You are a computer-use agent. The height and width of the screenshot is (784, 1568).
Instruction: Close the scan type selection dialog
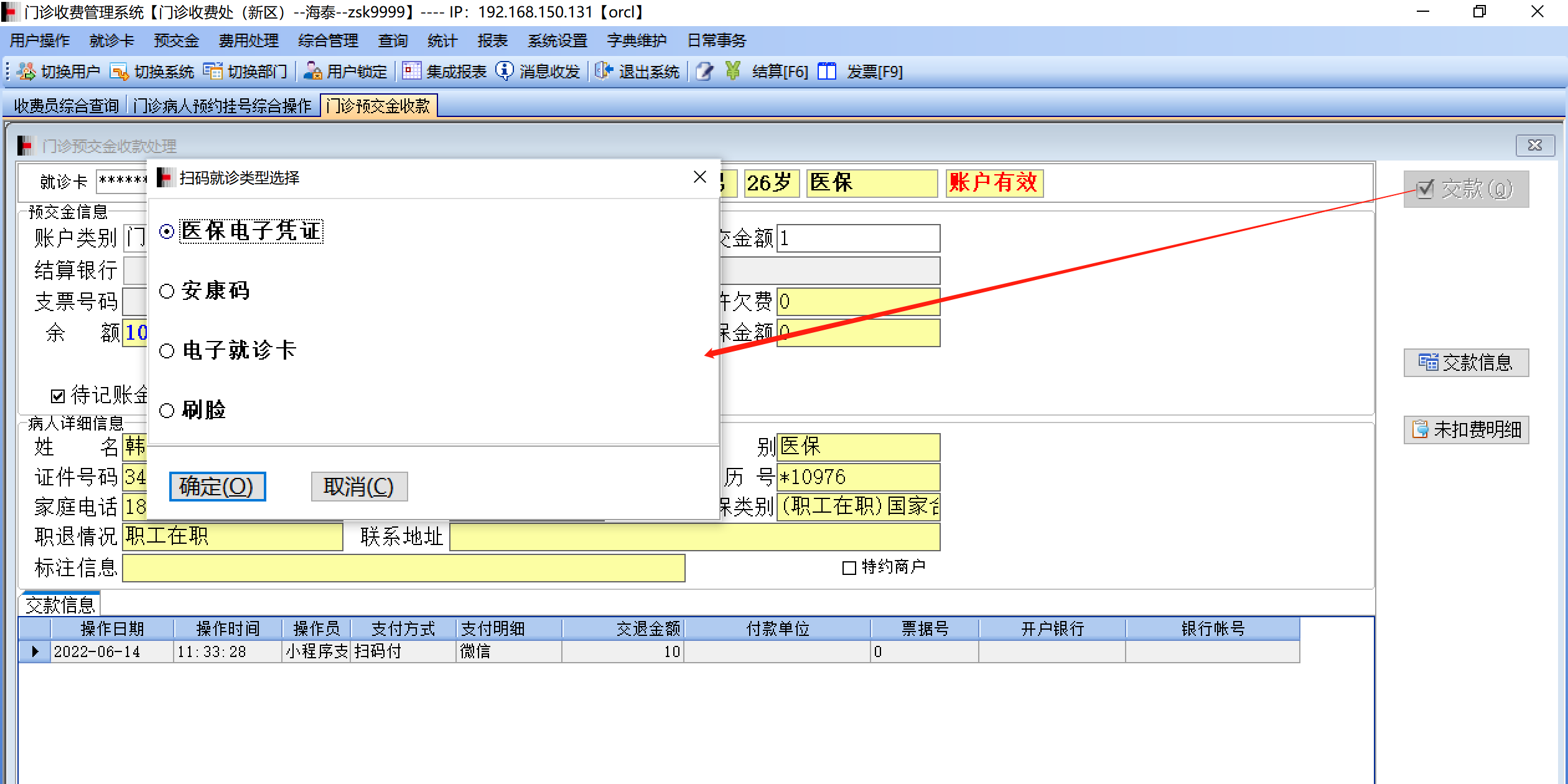click(699, 177)
